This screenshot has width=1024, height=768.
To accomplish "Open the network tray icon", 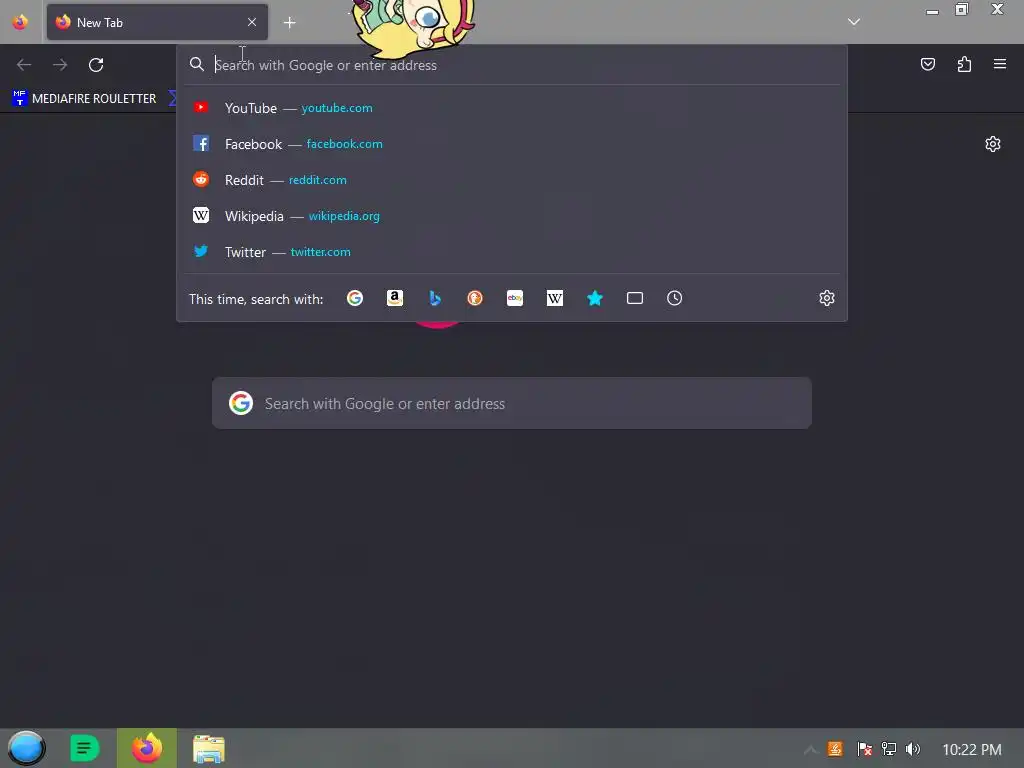I will (889, 749).
